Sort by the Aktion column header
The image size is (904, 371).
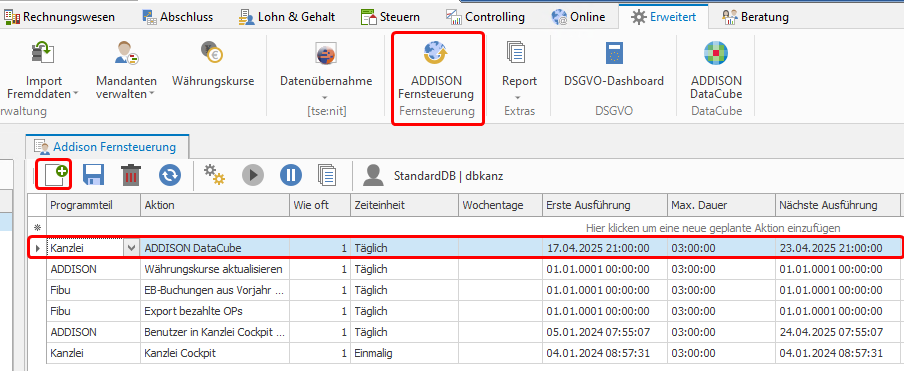(215, 205)
